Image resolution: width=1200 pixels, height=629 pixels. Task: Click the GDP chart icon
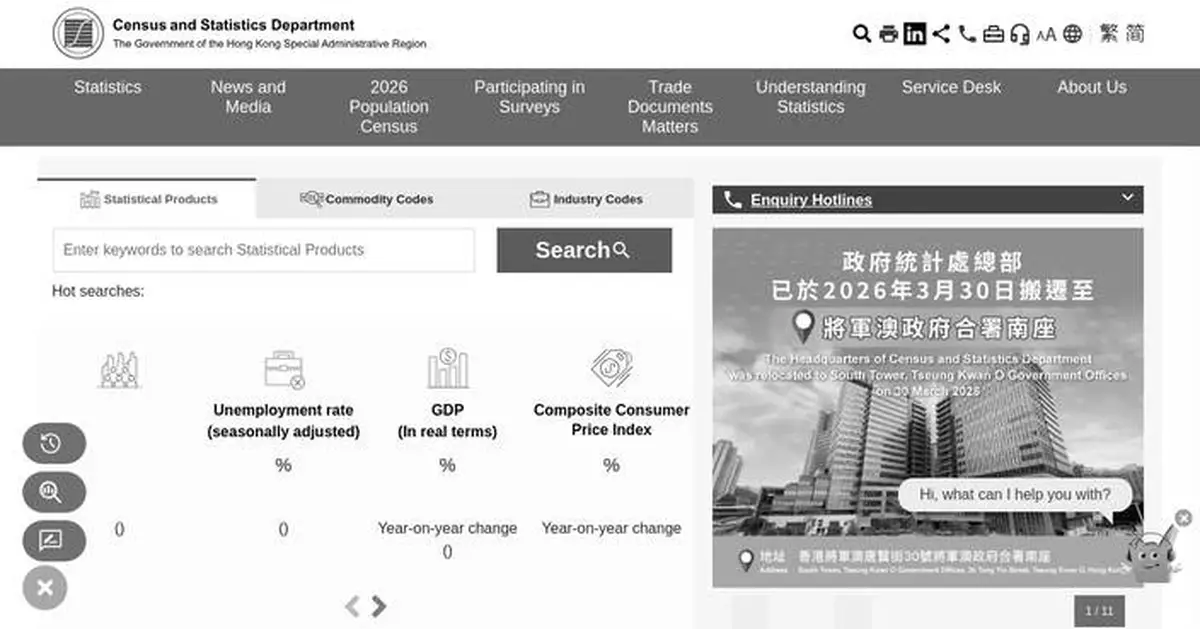click(447, 369)
